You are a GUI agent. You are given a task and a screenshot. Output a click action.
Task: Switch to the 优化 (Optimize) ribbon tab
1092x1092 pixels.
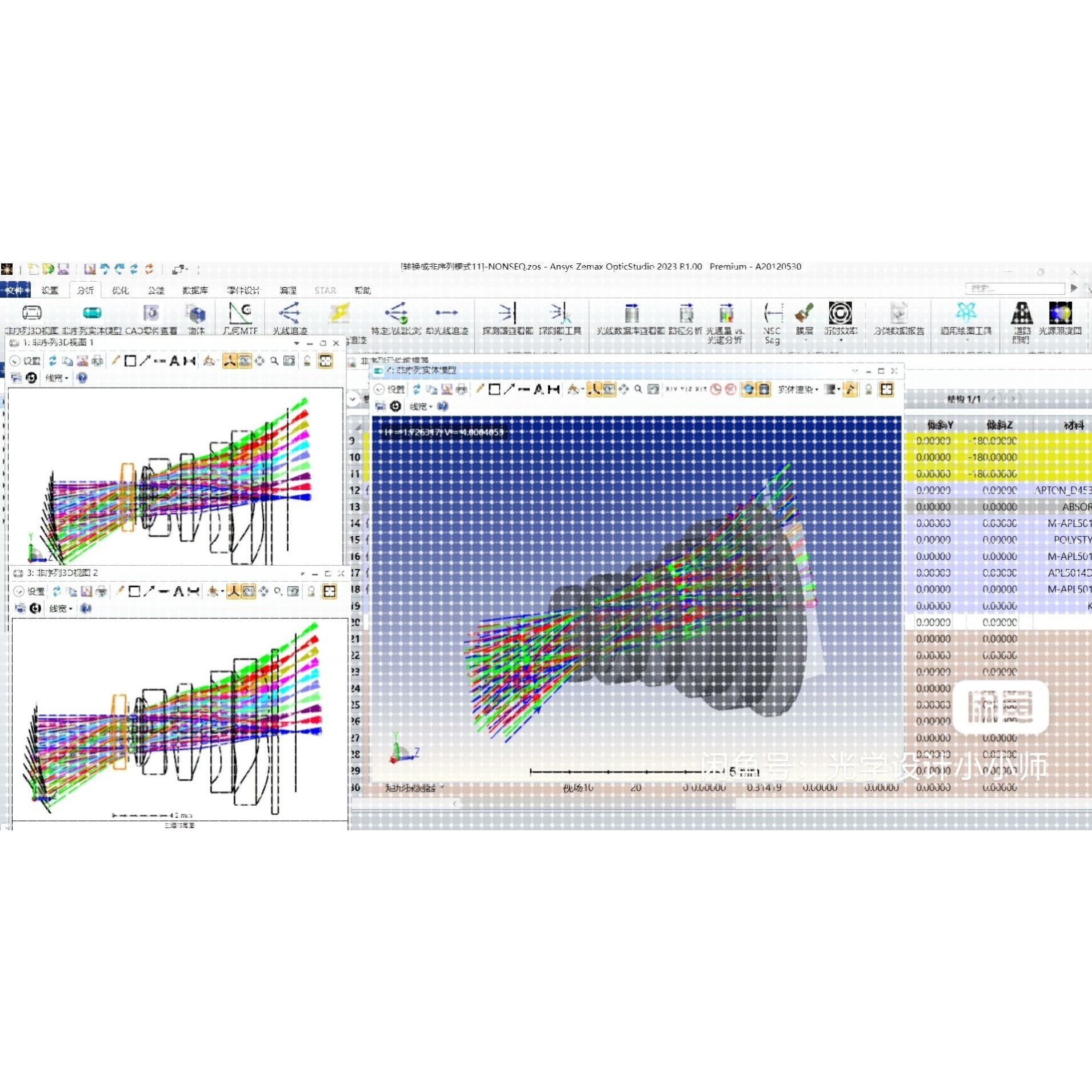[120, 290]
